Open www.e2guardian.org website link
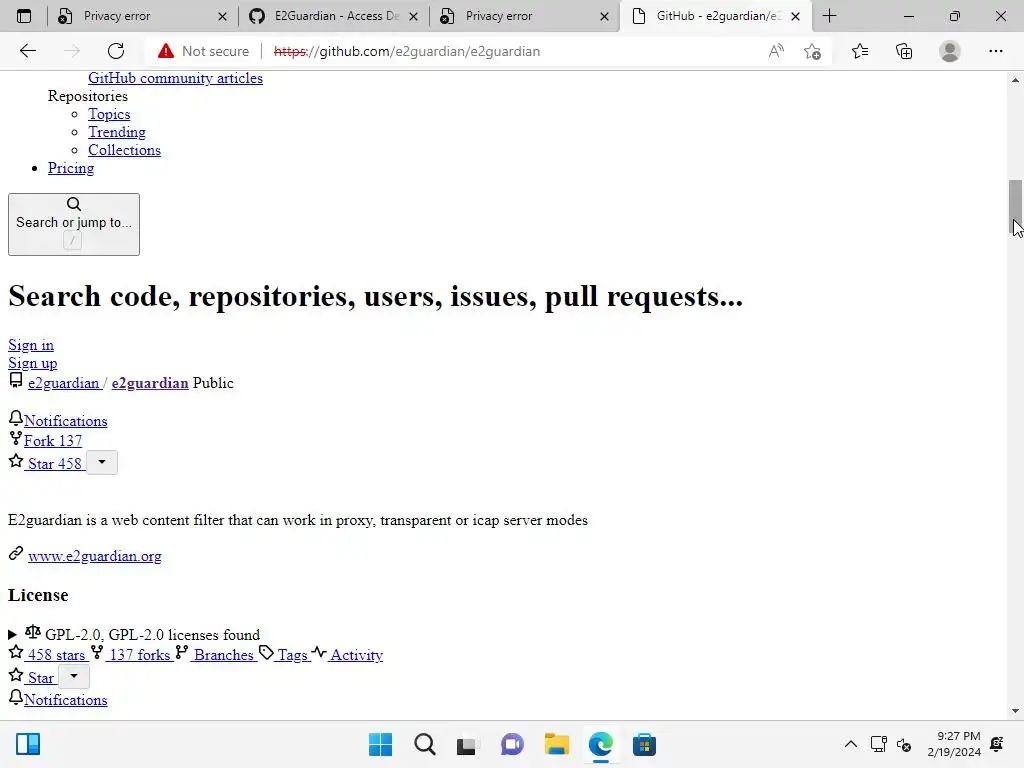This screenshot has height=768, width=1024. 95,556
